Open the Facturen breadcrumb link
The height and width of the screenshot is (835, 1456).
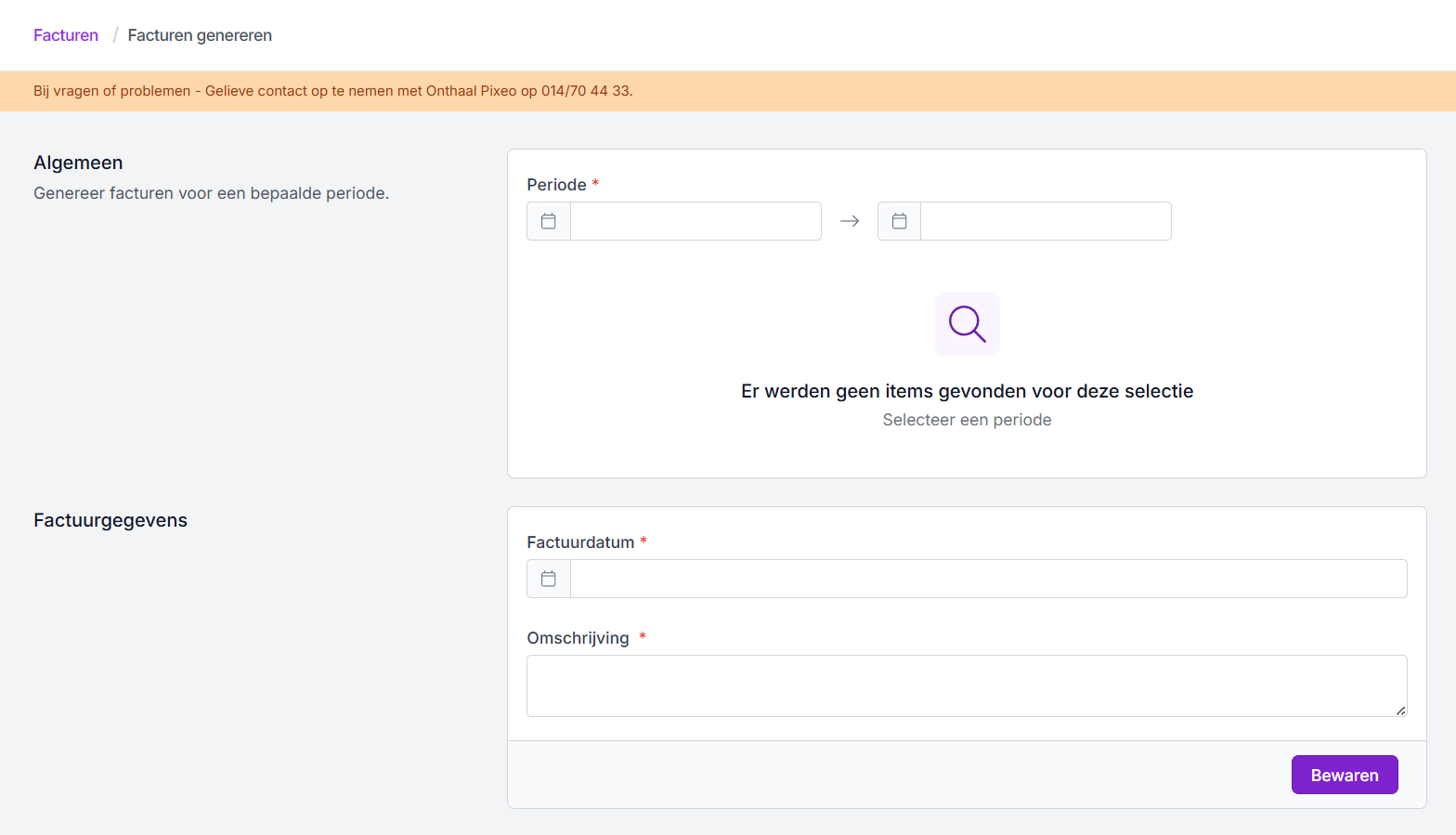coord(66,35)
